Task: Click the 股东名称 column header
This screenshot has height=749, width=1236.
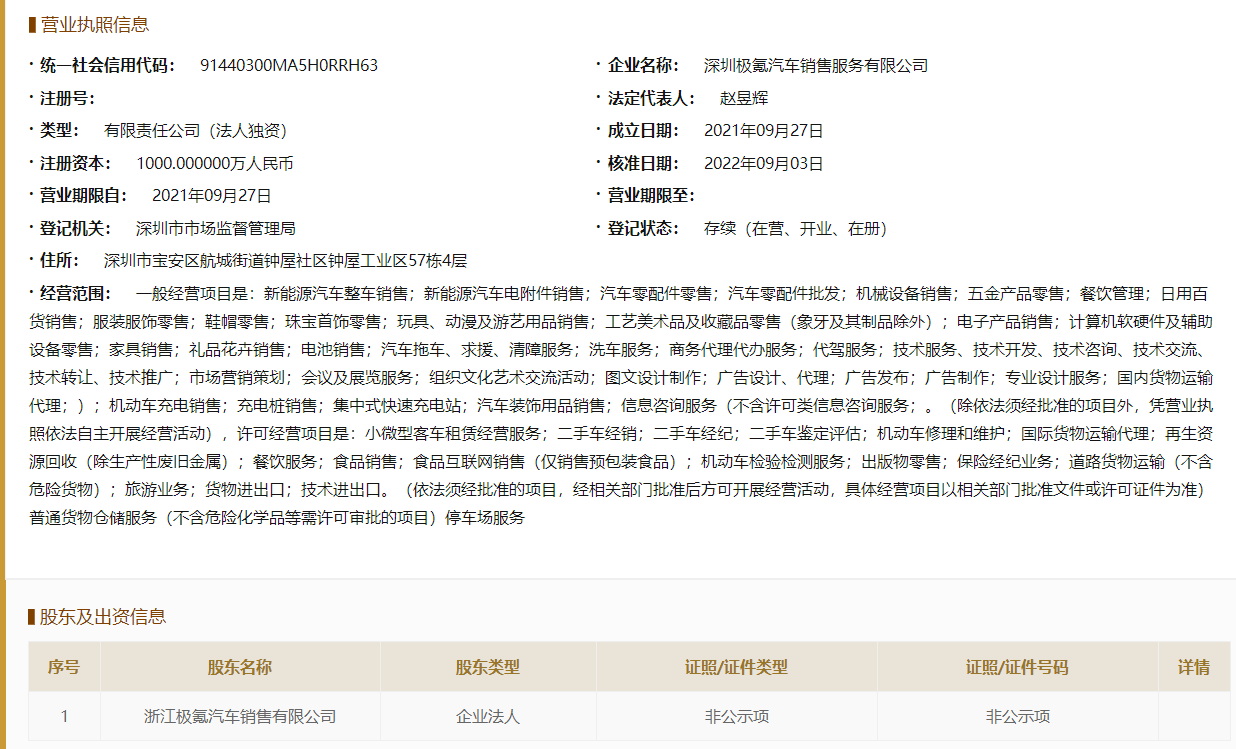Action: tap(240, 667)
